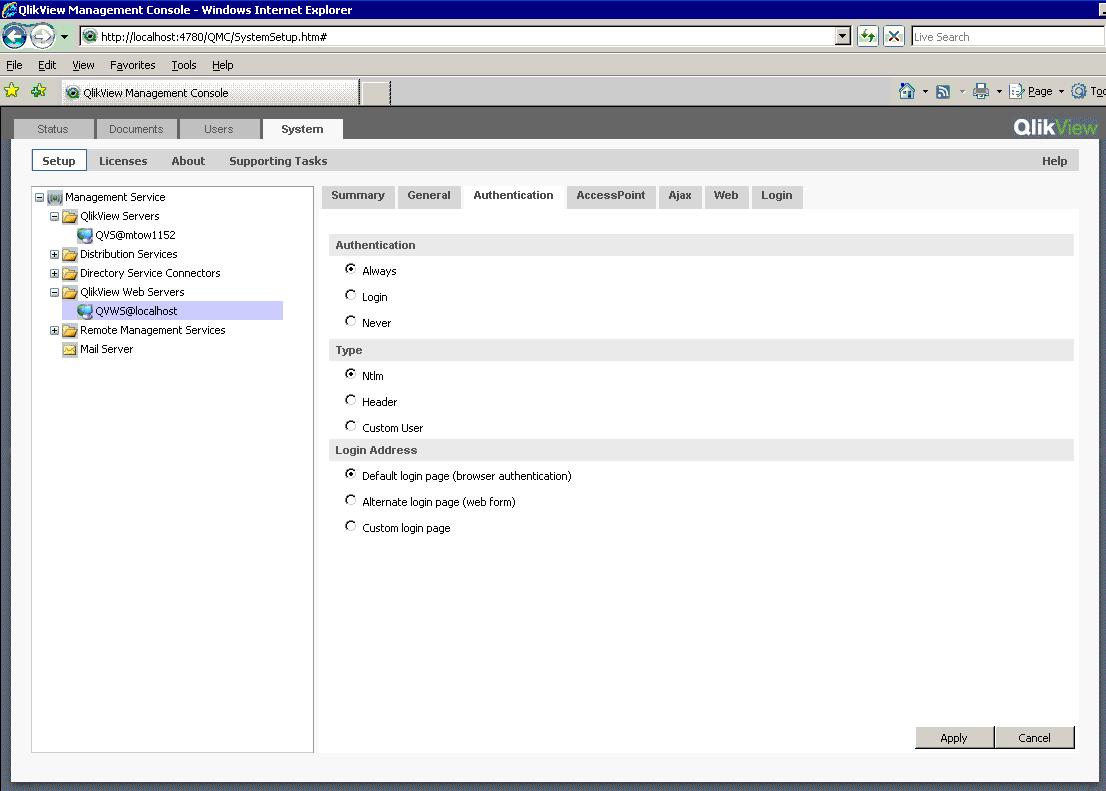
Task: Click the URL address field
Action: tap(466, 36)
